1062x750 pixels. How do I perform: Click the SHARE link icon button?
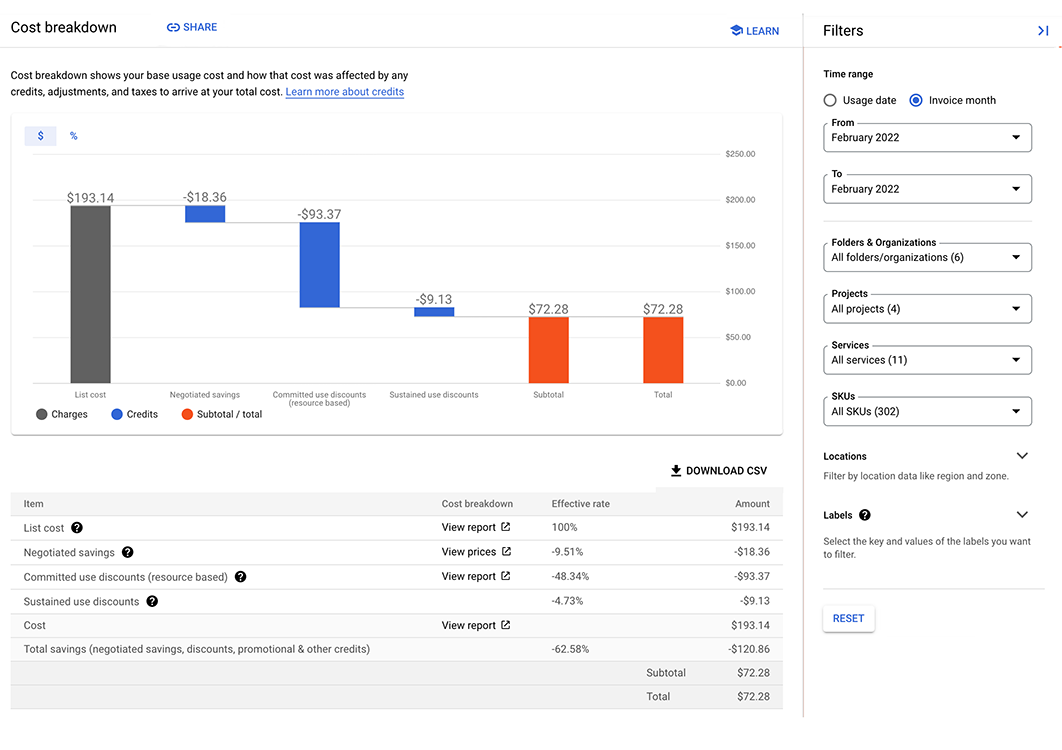point(192,27)
